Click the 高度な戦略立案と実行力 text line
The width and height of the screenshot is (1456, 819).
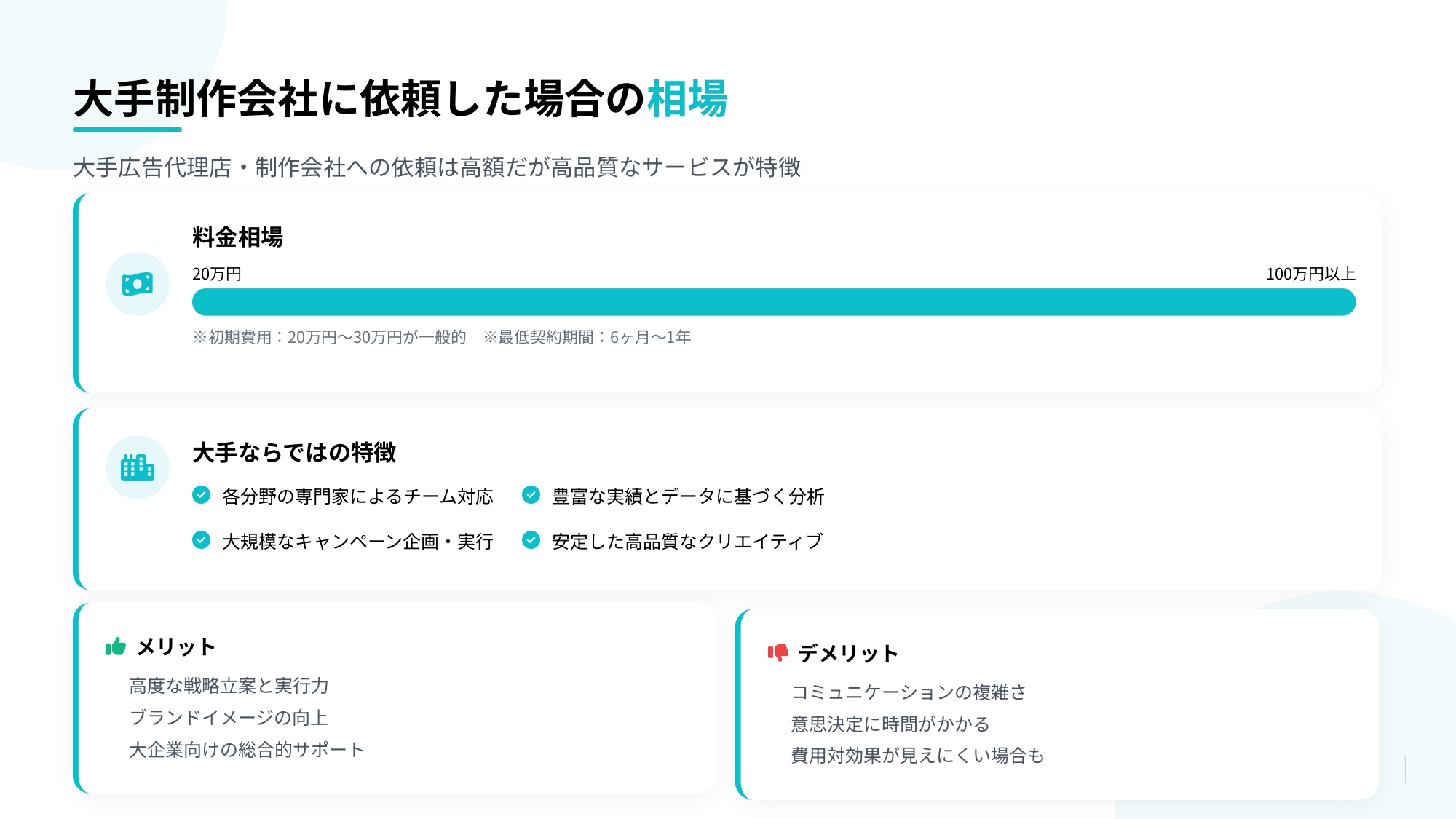point(229,686)
